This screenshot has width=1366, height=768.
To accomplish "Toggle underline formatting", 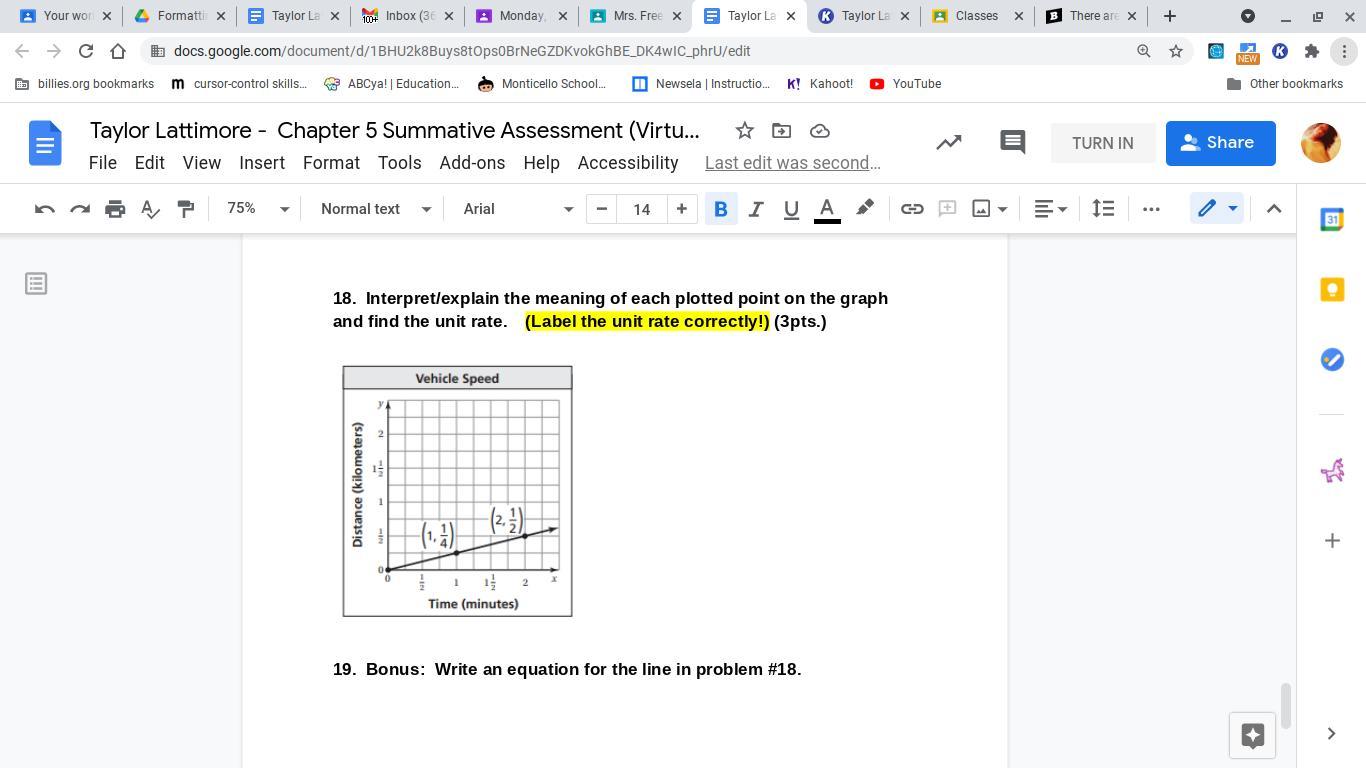I will 791,209.
